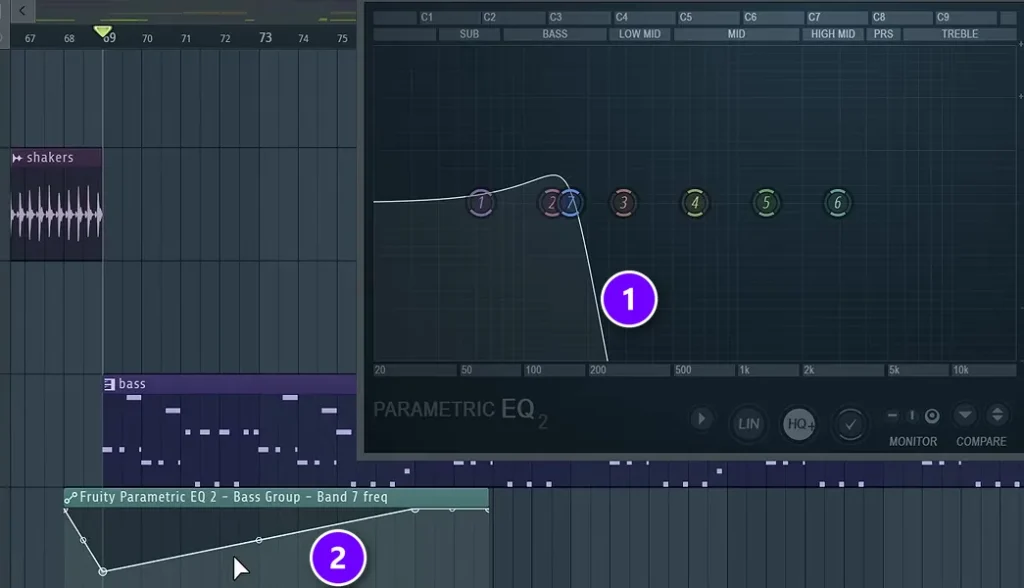Click the 5k frequency label
The width and height of the screenshot is (1024, 588).
click(x=893, y=370)
